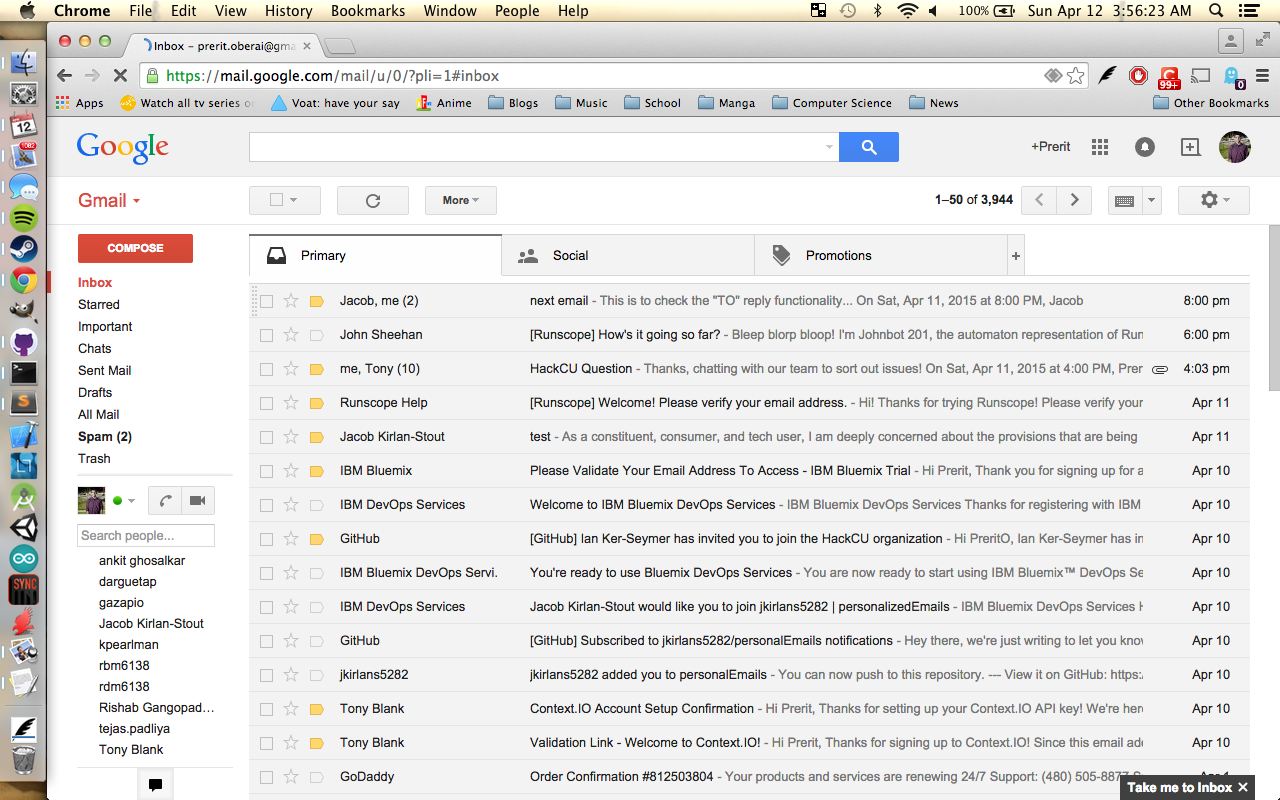
Task: Compose a new email
Action: coord(135,248)
